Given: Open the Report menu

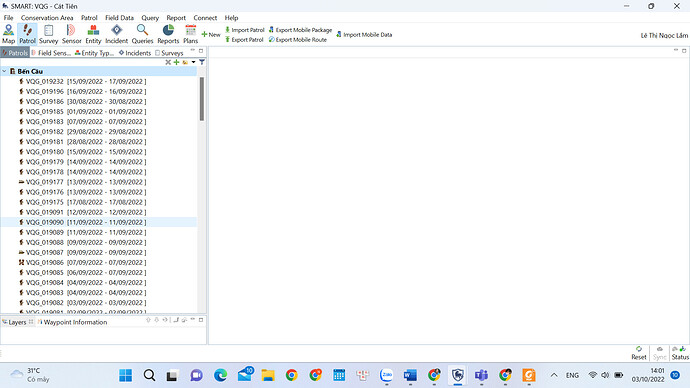Looking at the screenshot, I should click(176, 18).
